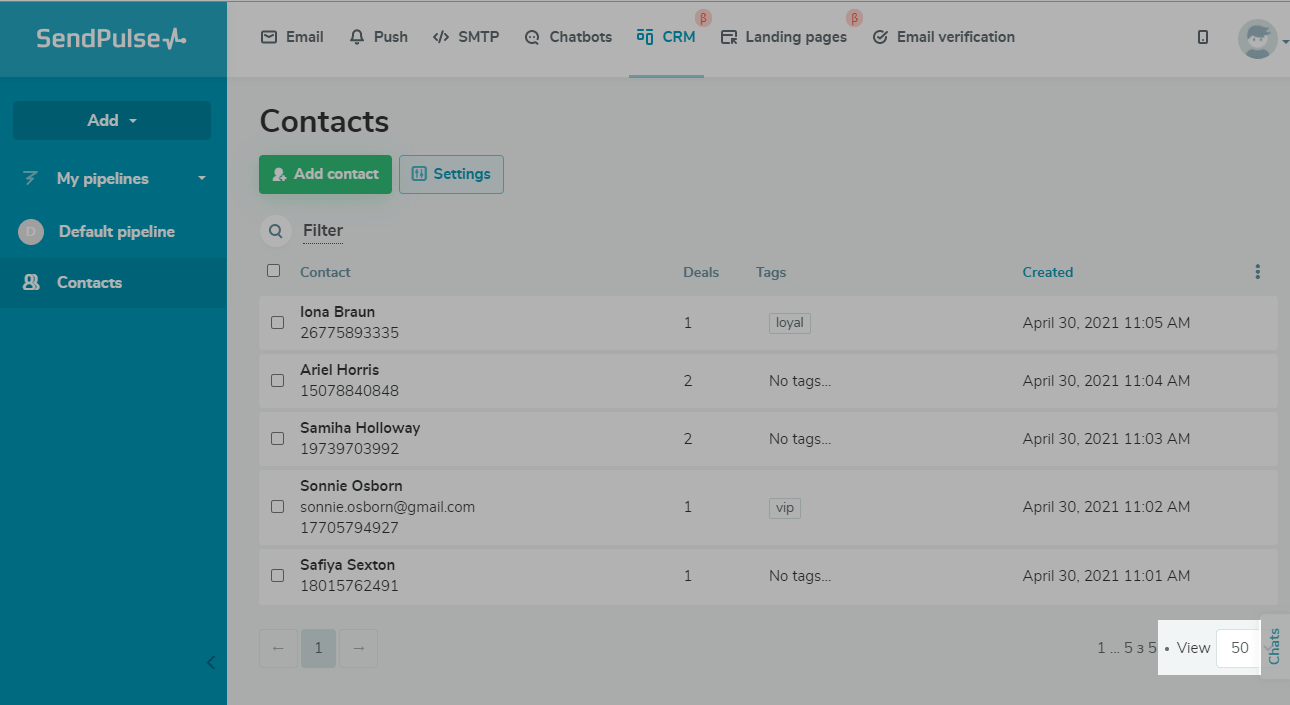Open the user avatar account menu
Screen dimensions: 1290x705
[x=1258, y=39]
